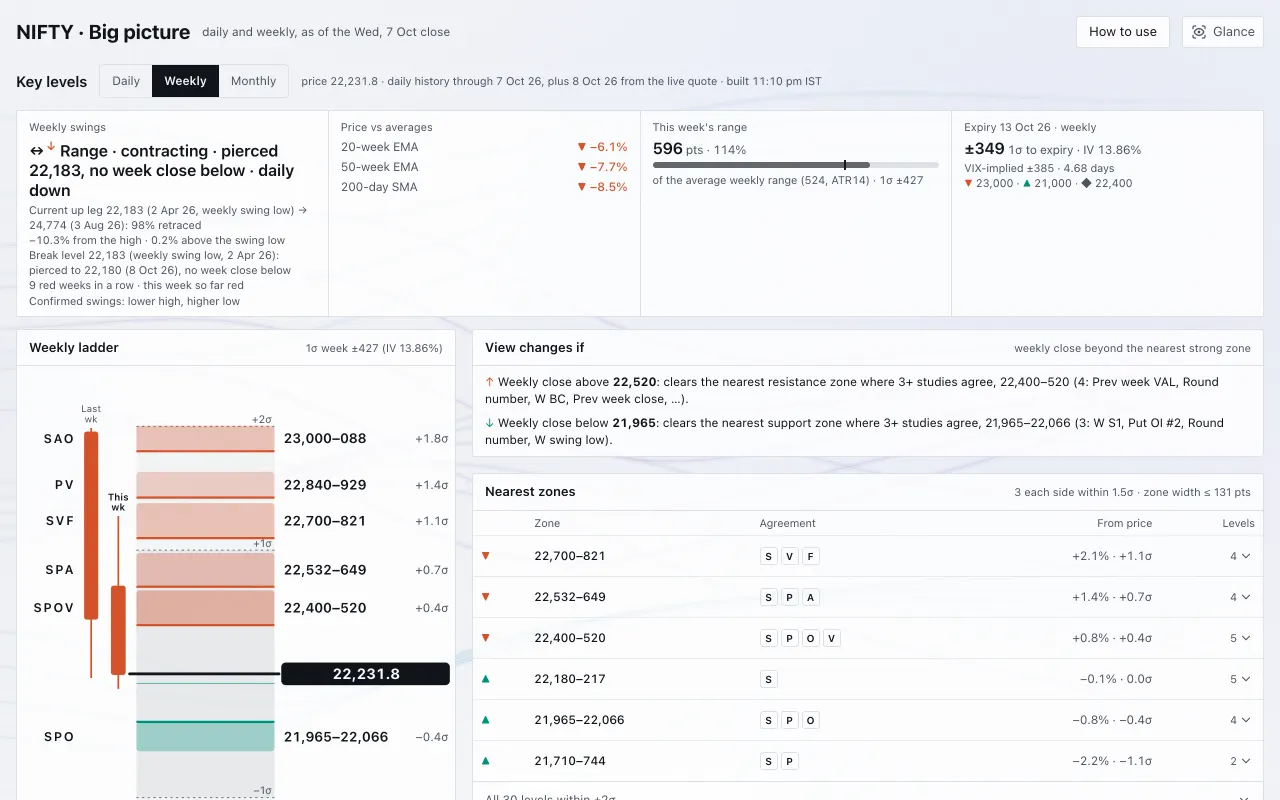This screenshot has height=800, width=1280.
Task: Click the Glance button
Action: 1223,31
